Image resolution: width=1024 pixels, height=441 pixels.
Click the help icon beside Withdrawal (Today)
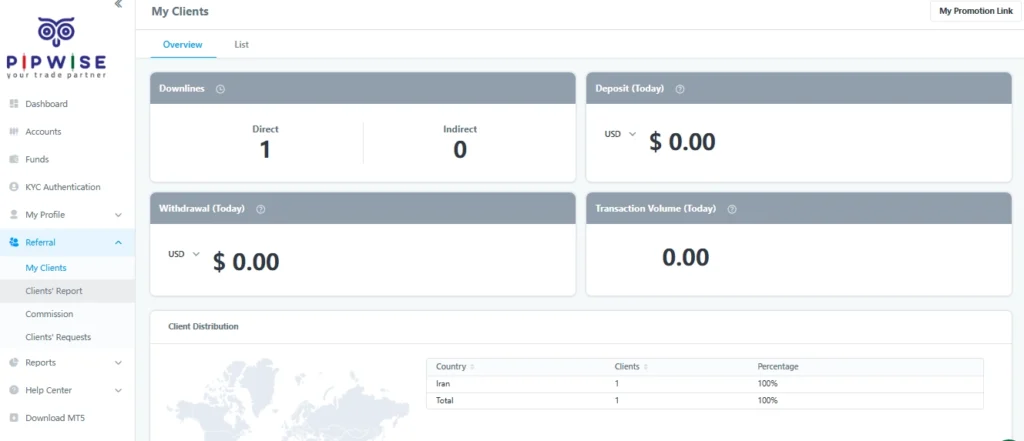click(x=261, y=209)
